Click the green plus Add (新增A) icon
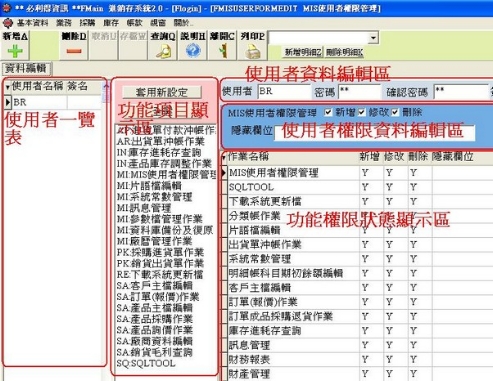 tap(15, 51)
